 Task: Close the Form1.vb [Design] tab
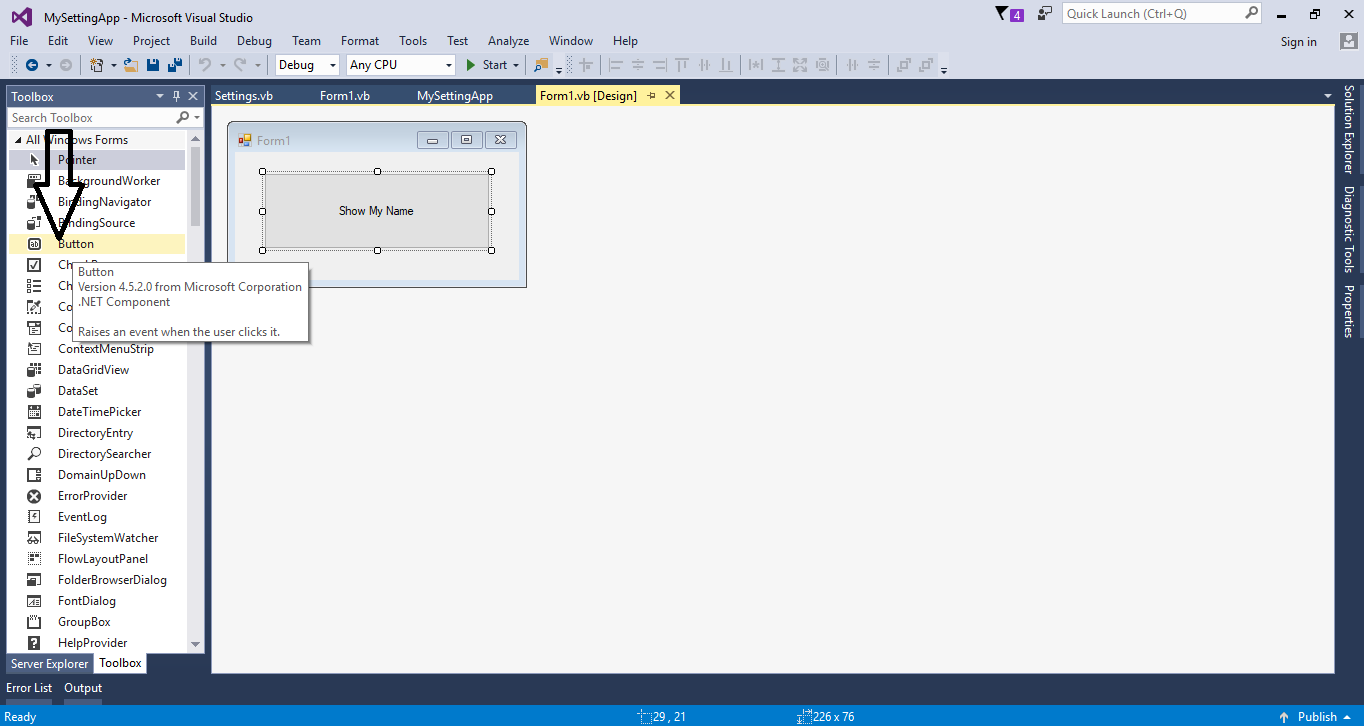[x=670, y=96]
